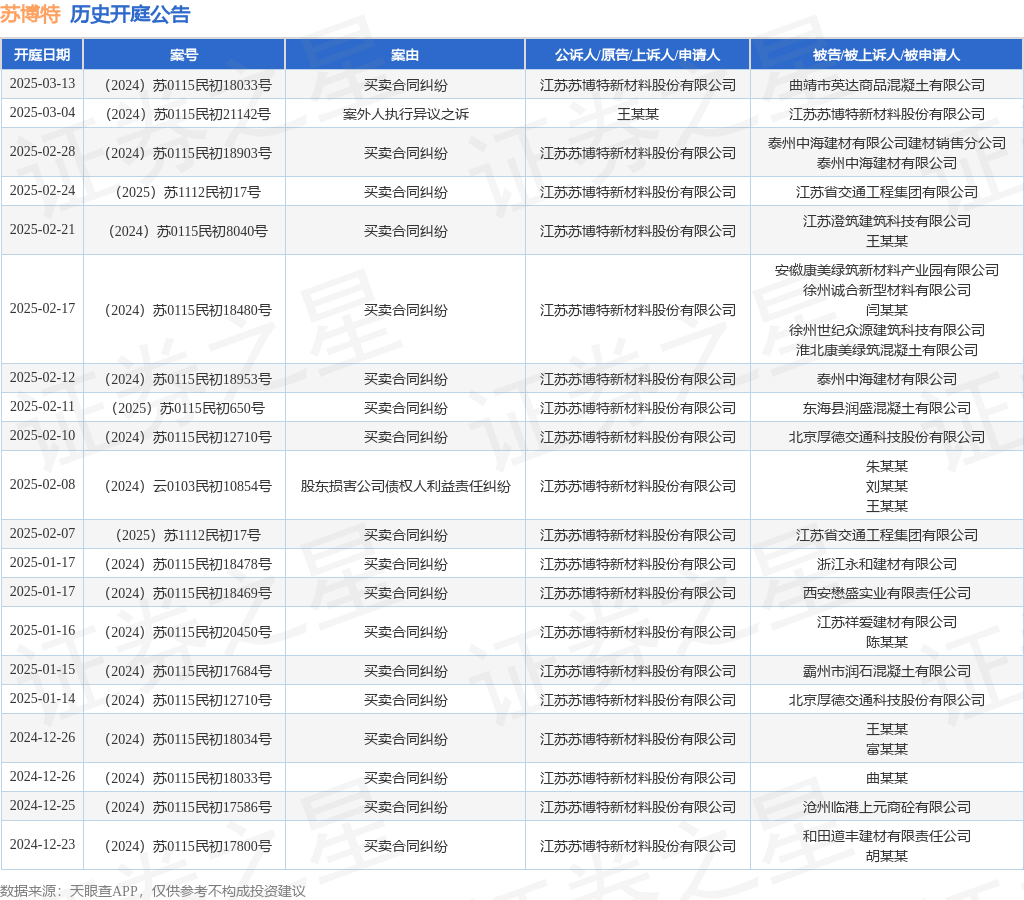Click the date 2025-02-28
1024x900 pixels.
click(42, 152)
